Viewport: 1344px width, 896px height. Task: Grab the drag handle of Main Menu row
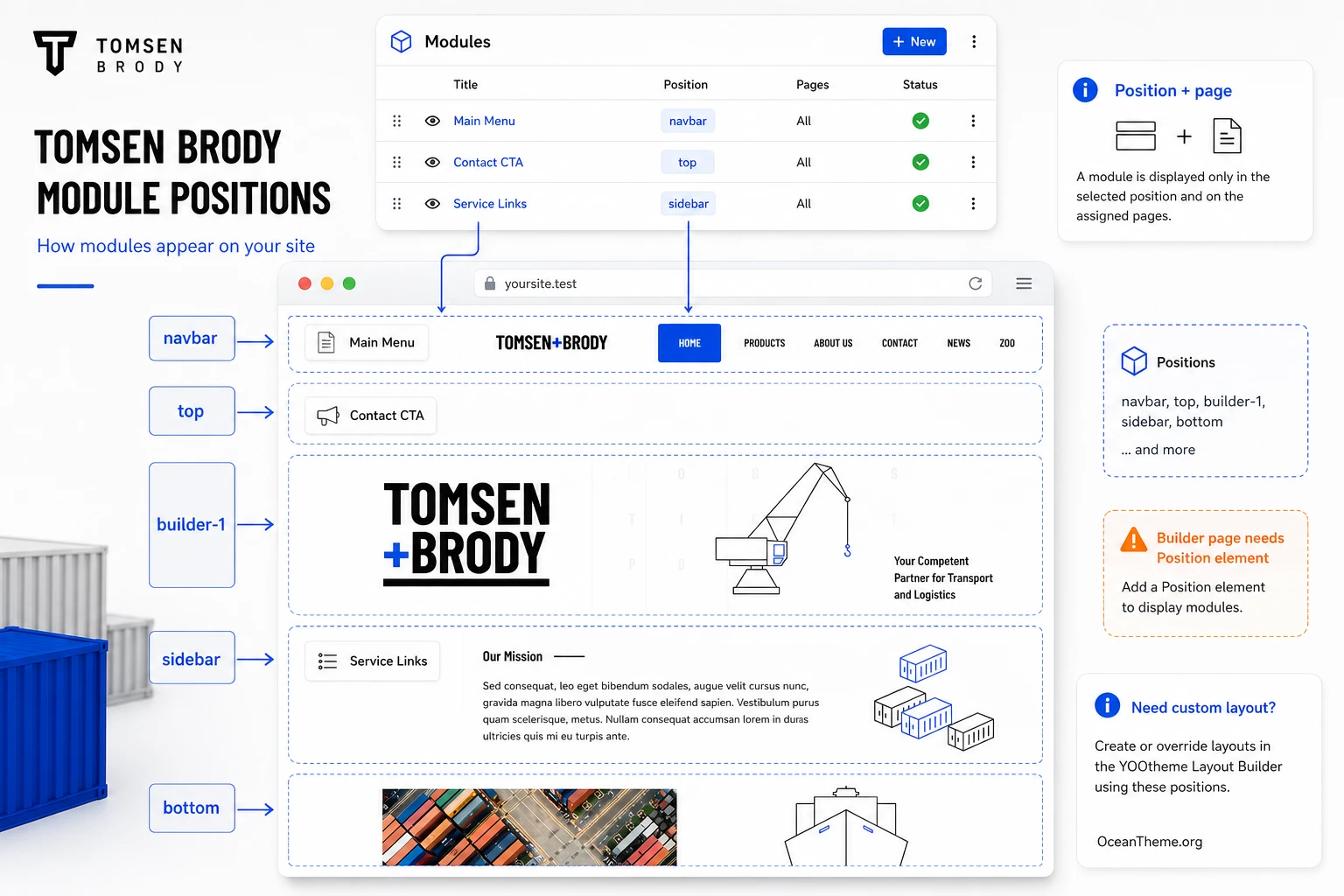[x=396, y=121]
